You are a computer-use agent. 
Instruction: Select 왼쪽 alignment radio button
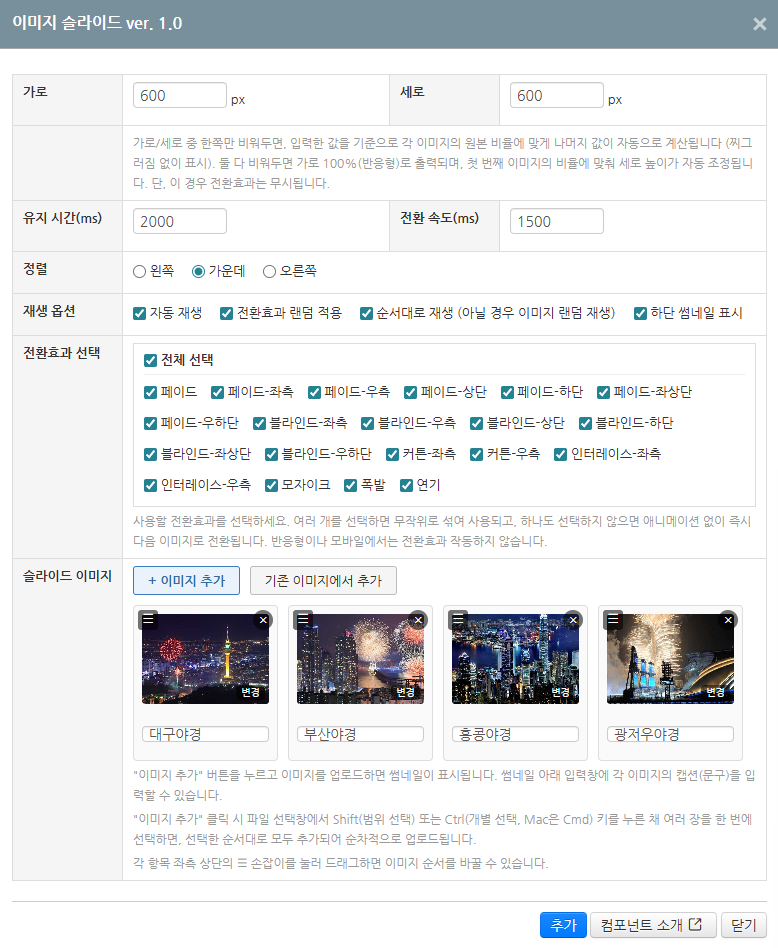[140, 271]
